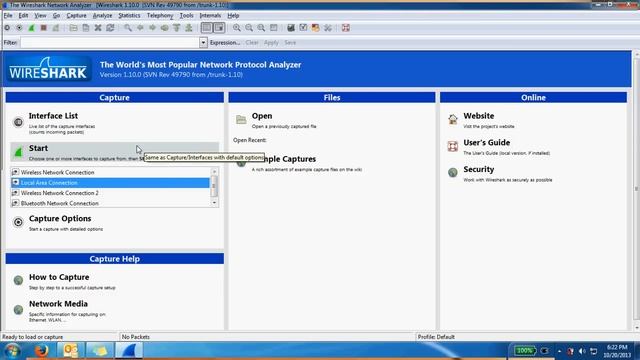The width and height of the screenshot is (640, 360).
Task: Click the restart capture toolbar icon
Action: pos(56,28)
